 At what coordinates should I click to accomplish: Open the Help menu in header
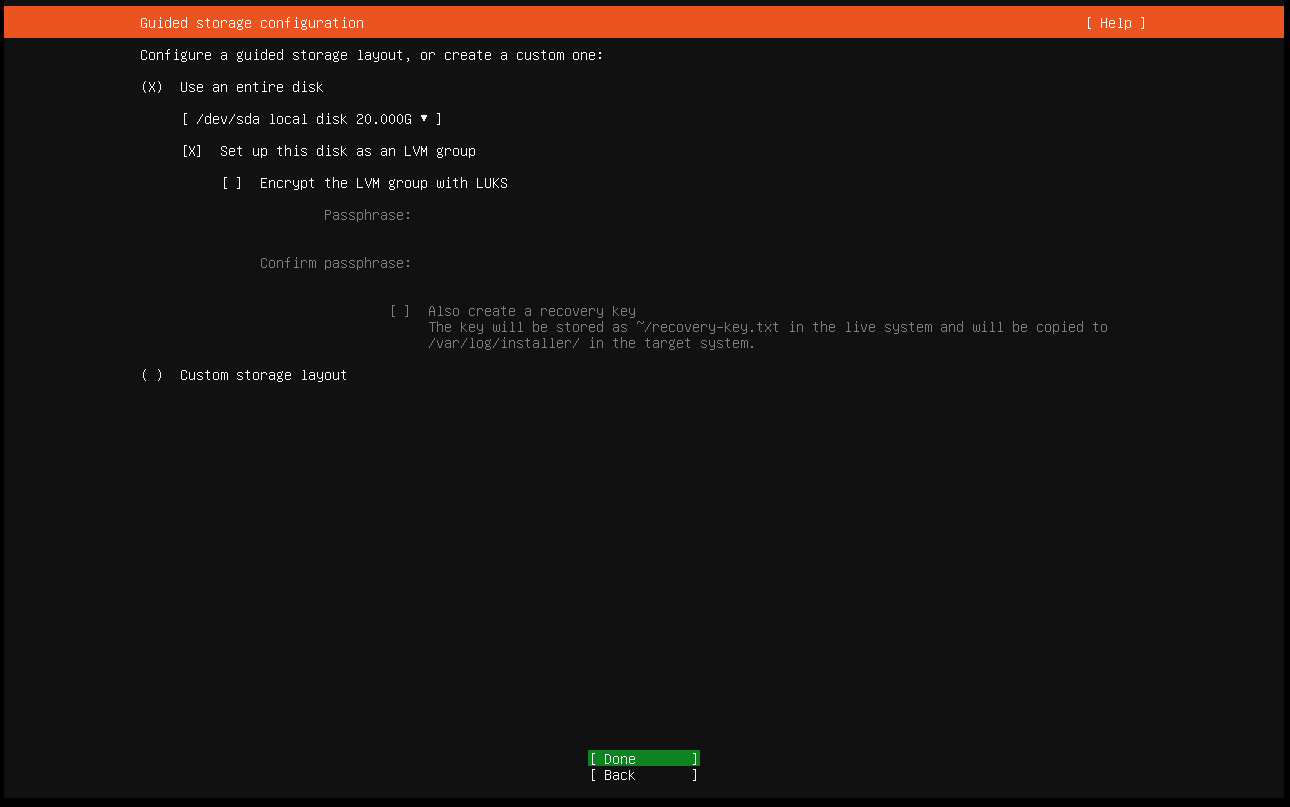(x=1115, y=23)
